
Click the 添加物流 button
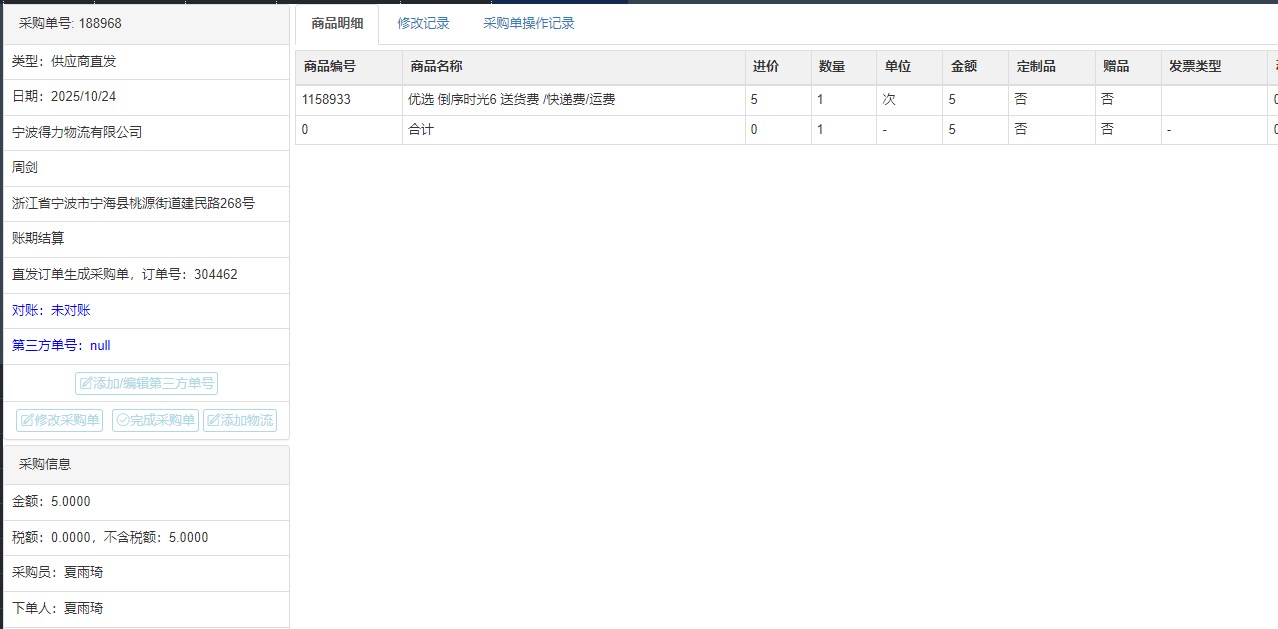pyautogui.click(x=240, y=420)
